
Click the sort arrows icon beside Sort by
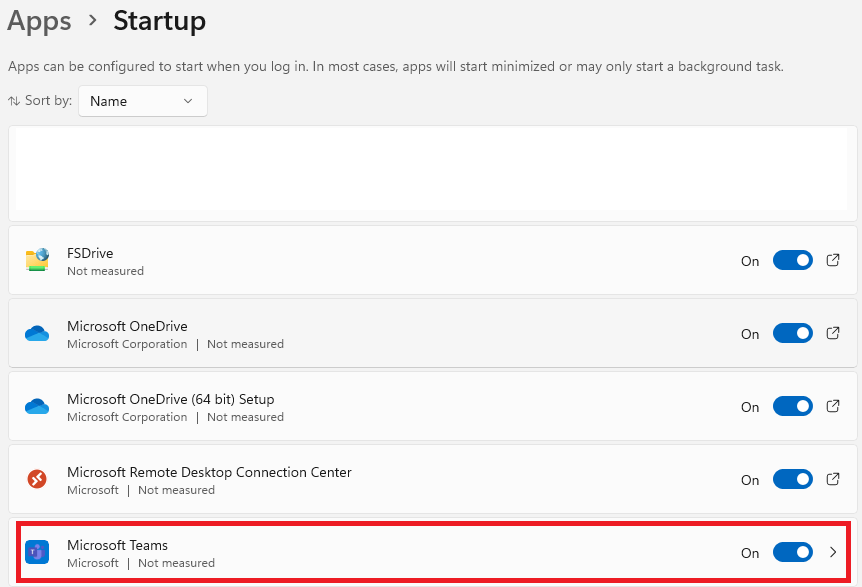click(x=14, y=101)
